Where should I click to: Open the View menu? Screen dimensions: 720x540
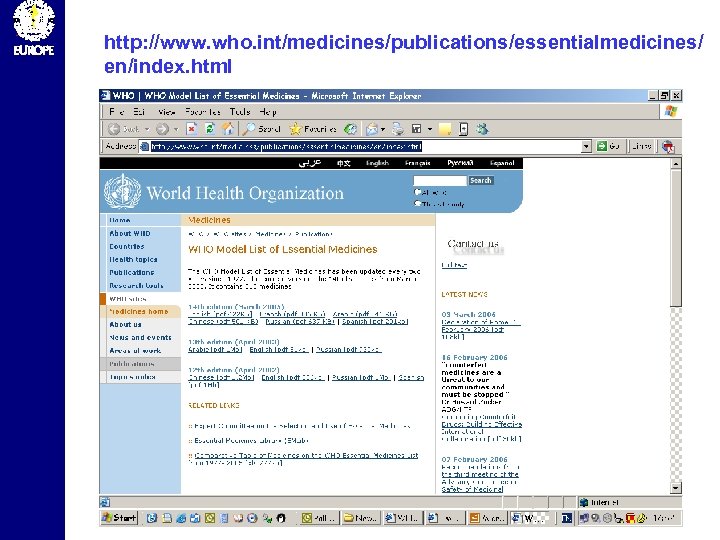point(166,112)
